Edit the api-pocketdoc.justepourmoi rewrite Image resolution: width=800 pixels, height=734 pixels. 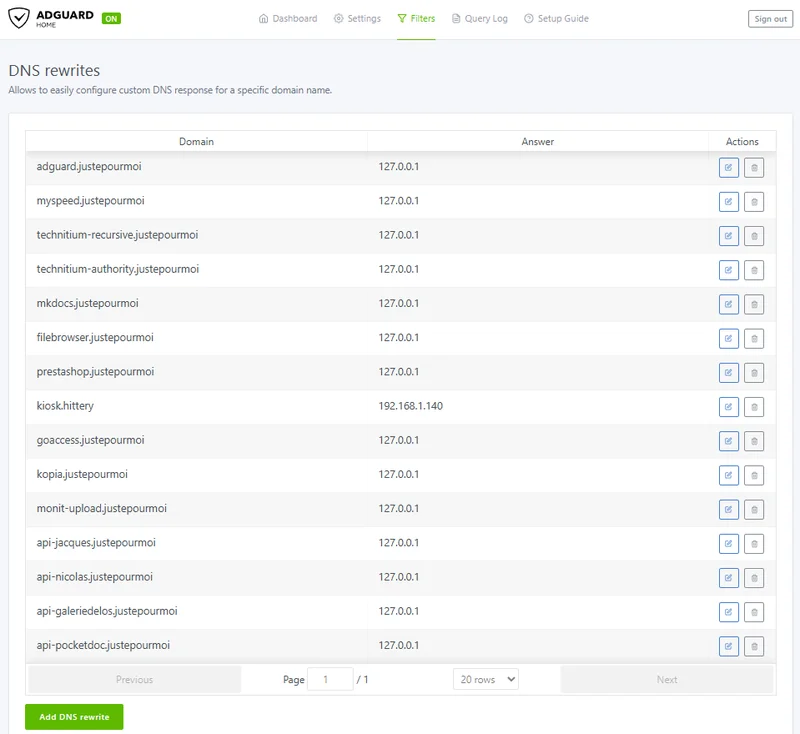click(x=729, y=646)
